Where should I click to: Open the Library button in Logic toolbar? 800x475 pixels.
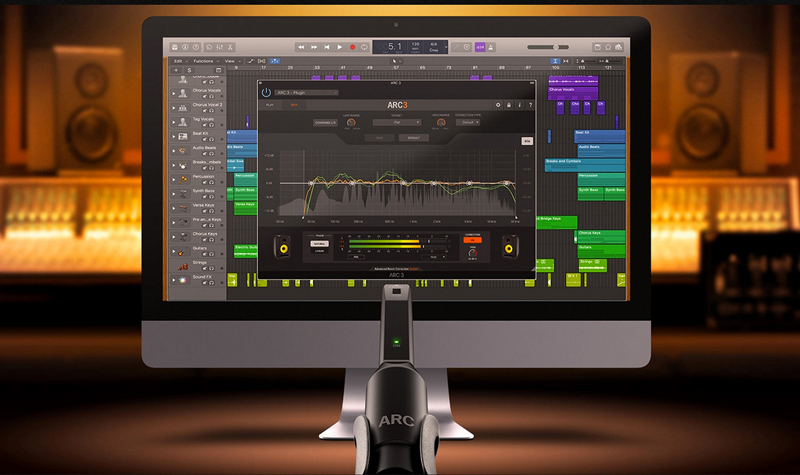pyautogui.click(x=174, y=47)
